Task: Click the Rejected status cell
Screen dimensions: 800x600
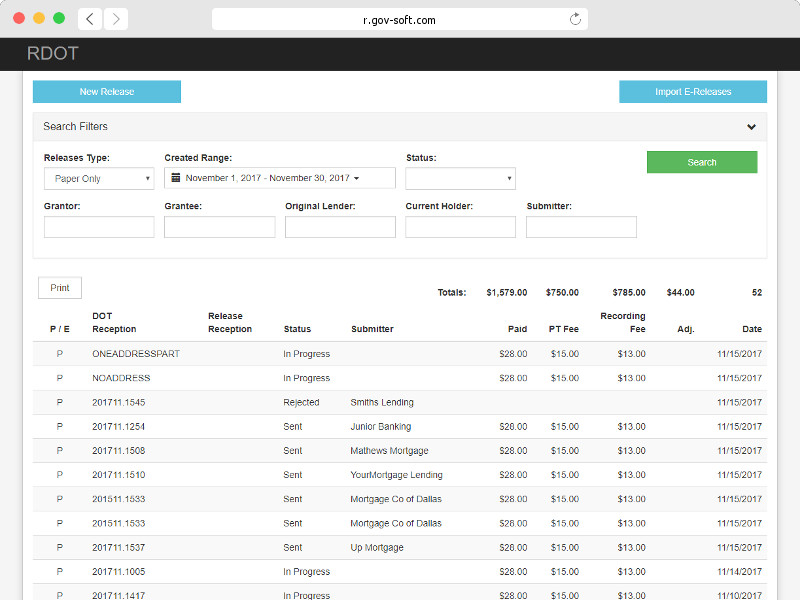Action: (301, 402)
